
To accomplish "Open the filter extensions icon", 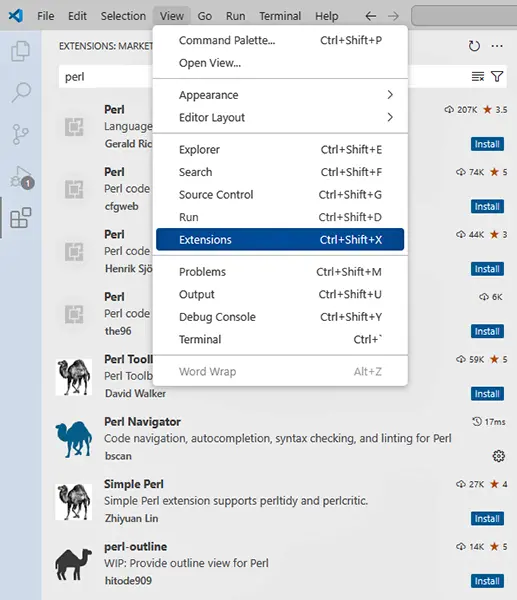I will 497,77.
